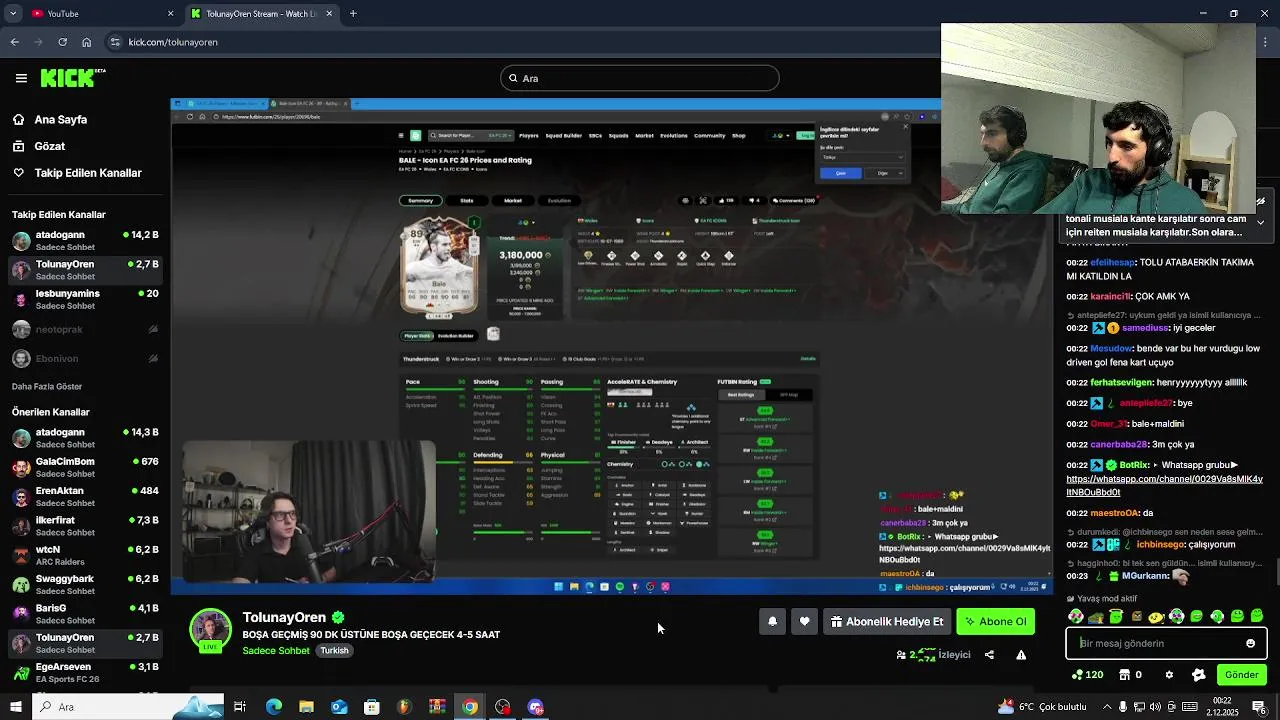This screenshot has height=720, width=1280.
Task: Click Abonelik Hediye Et button
Action: (x=887, y=621)
